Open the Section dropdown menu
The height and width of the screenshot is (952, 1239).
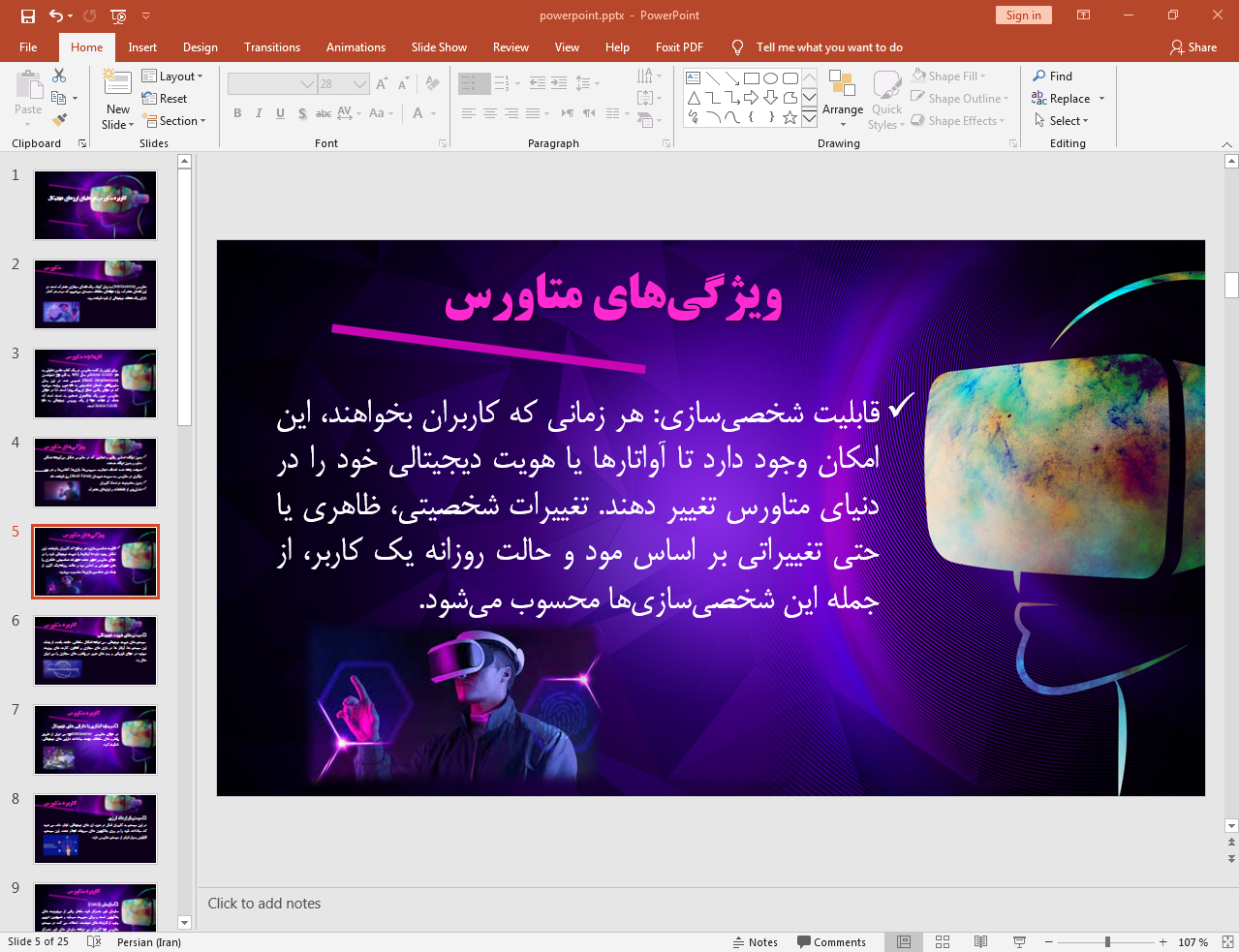point(174,121)
